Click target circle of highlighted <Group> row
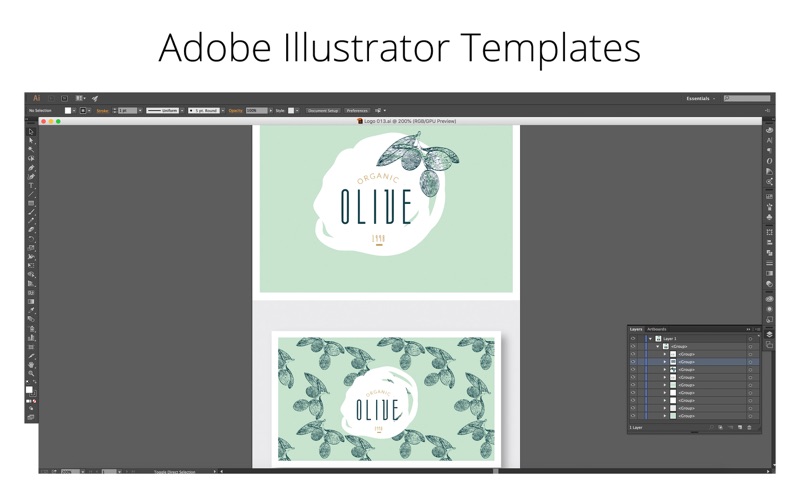 point(750,362)
